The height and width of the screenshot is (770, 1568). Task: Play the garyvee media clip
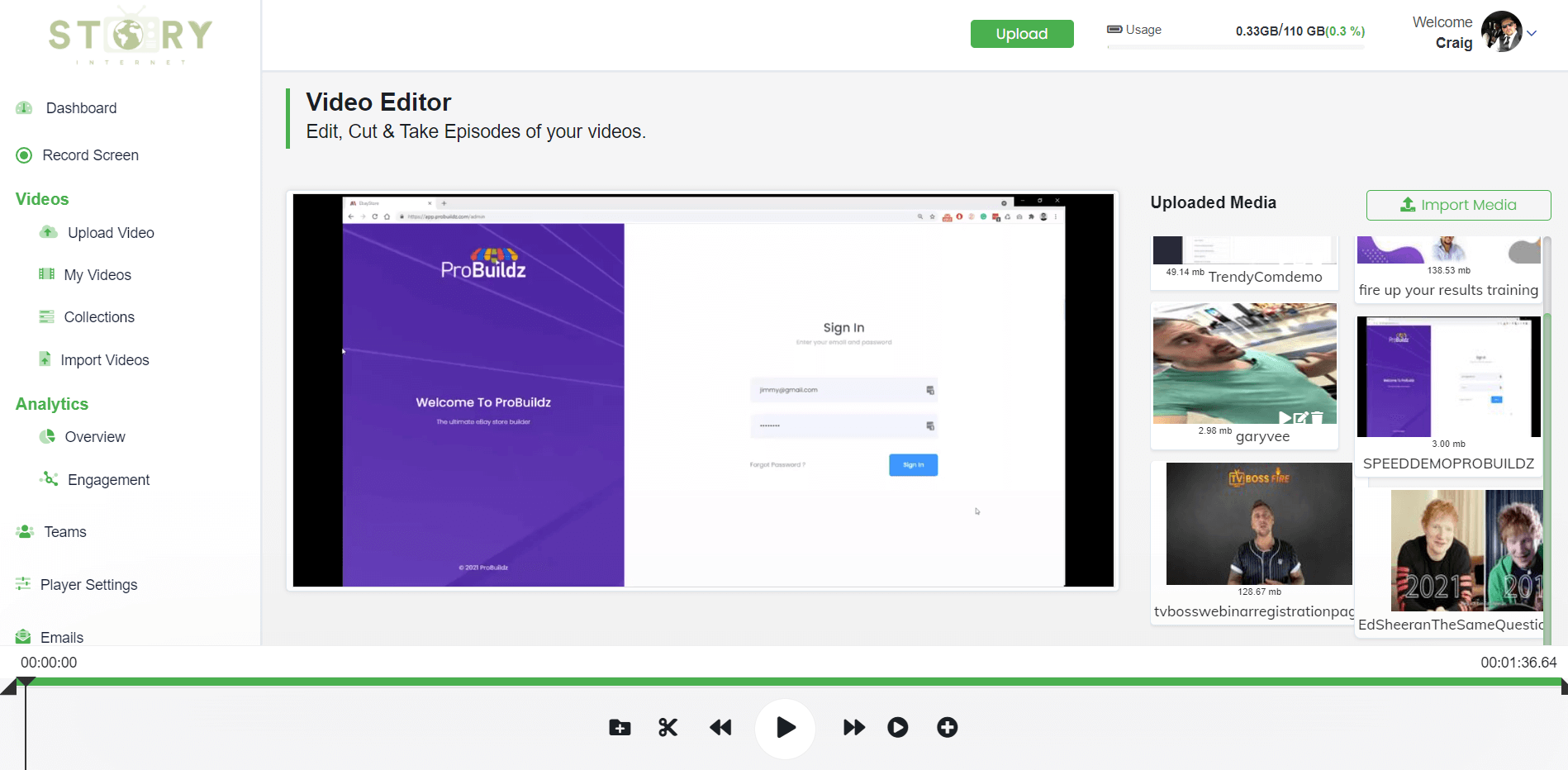tap(1285, 418)
